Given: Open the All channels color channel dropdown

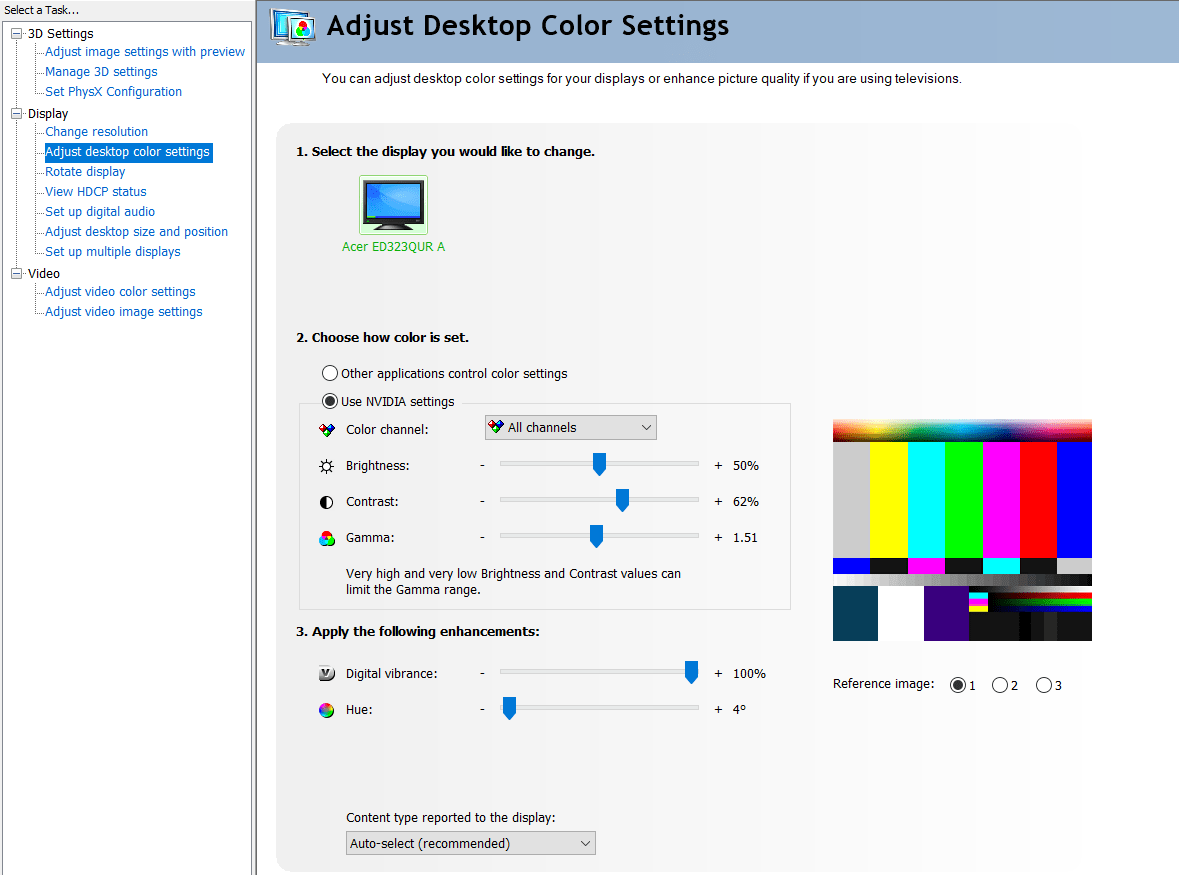Looking at the screenshot, I should 571,427.
